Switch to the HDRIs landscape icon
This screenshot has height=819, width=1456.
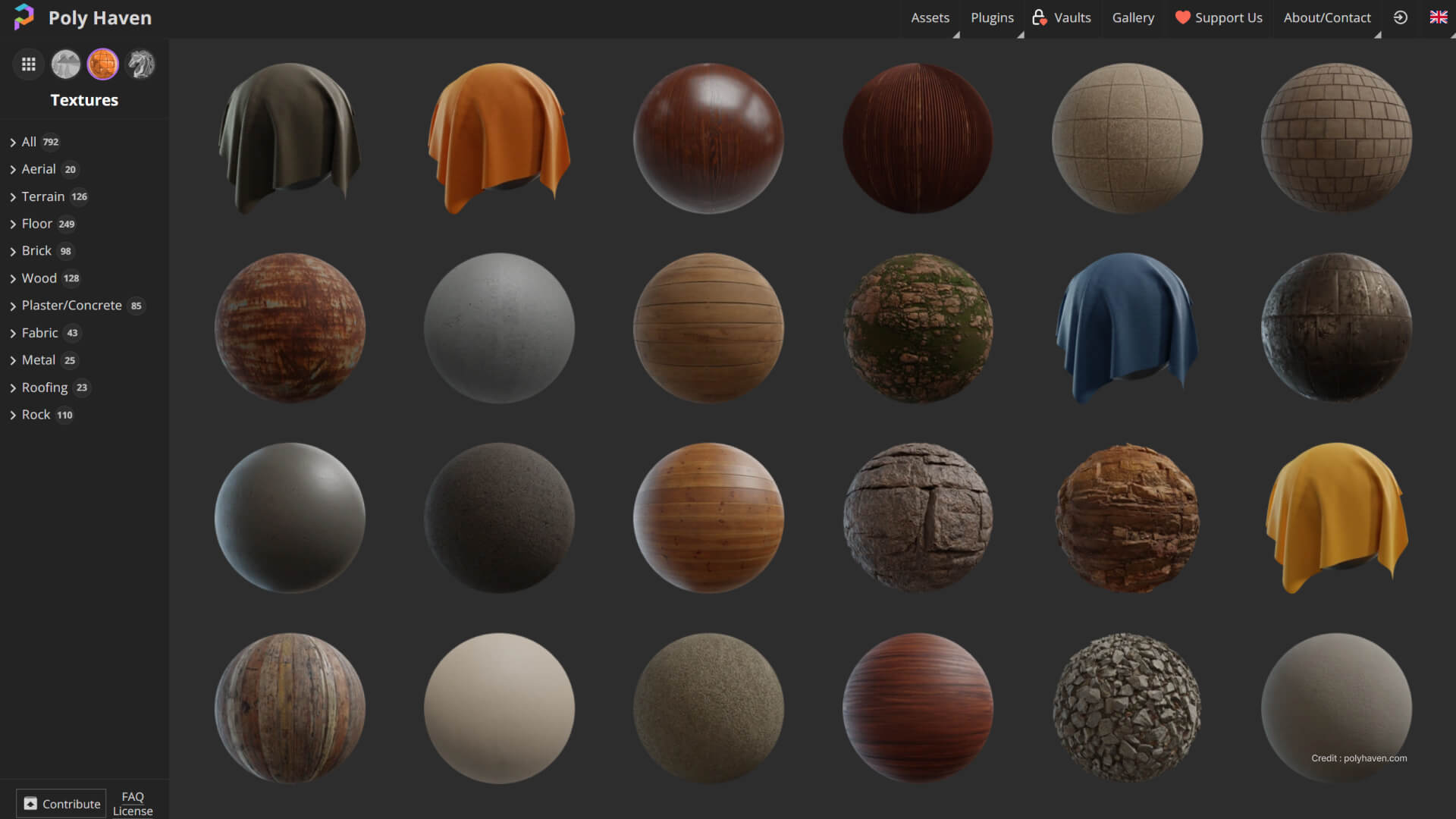point(66,64)
